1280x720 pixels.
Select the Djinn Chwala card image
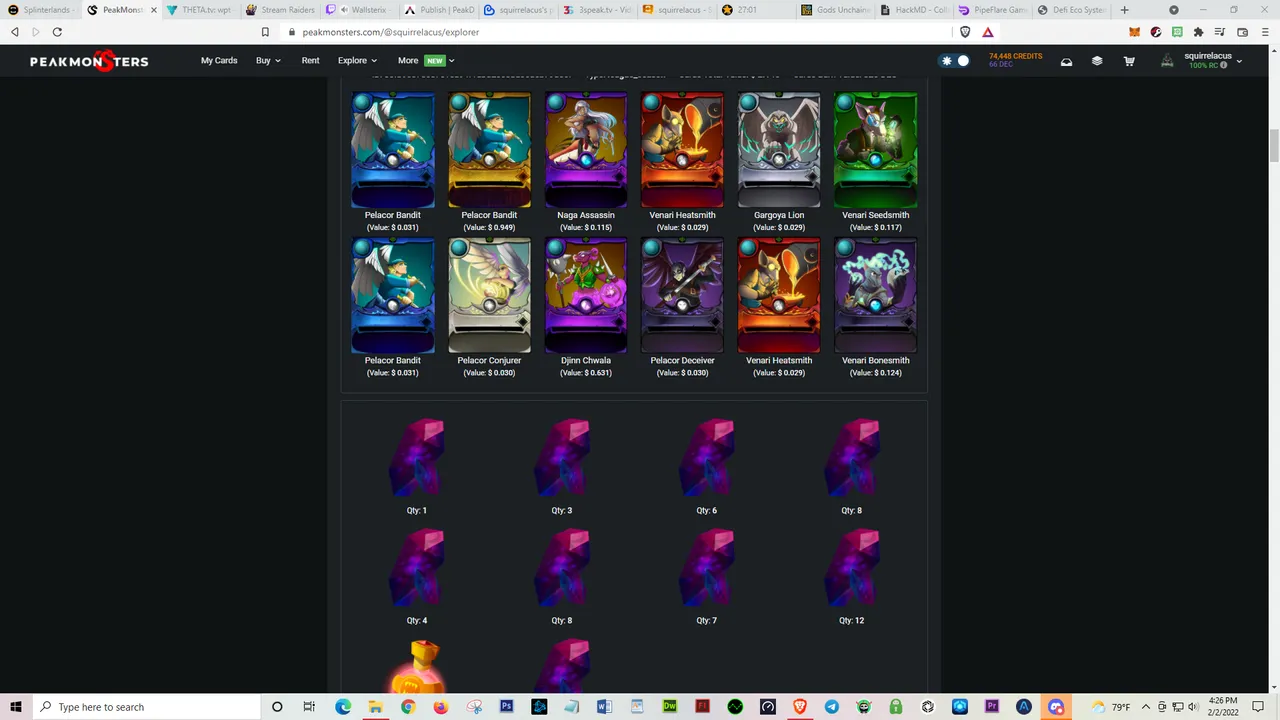pos(586,295)
